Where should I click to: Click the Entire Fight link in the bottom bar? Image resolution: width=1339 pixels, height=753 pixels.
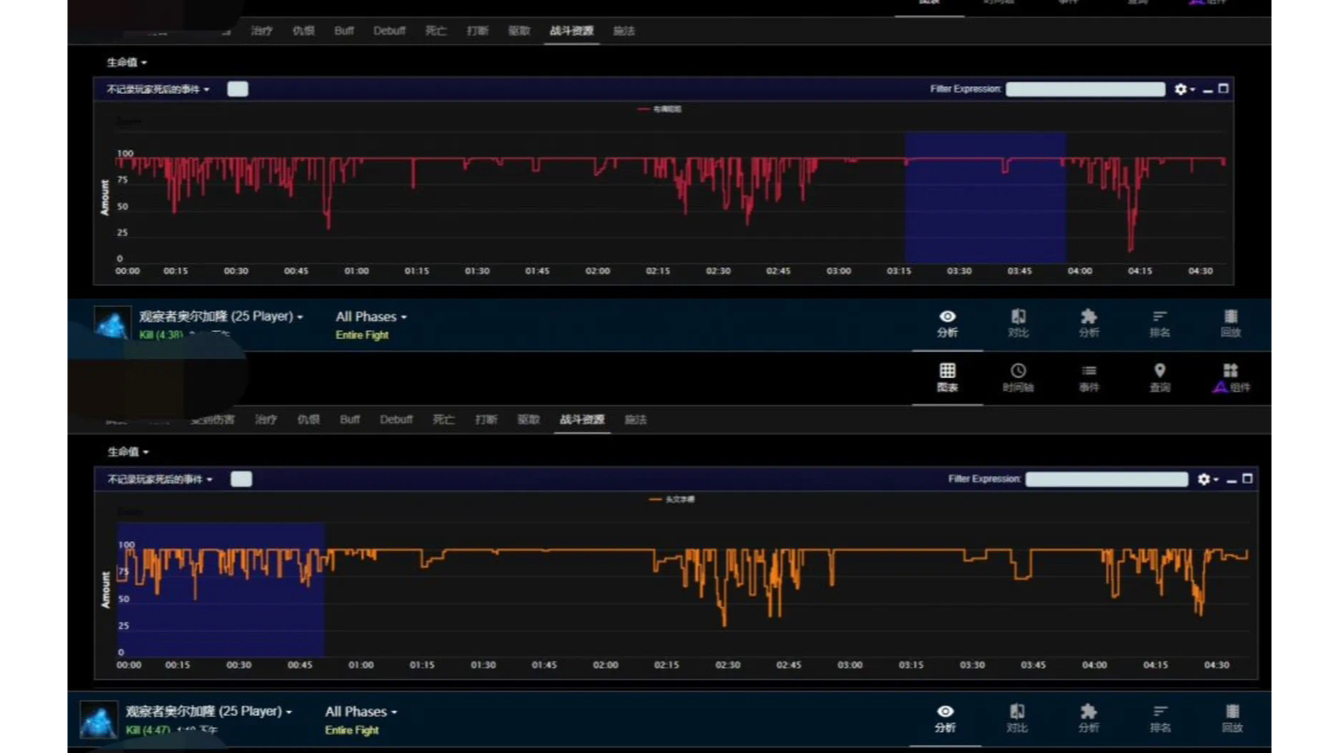[352, 730]
